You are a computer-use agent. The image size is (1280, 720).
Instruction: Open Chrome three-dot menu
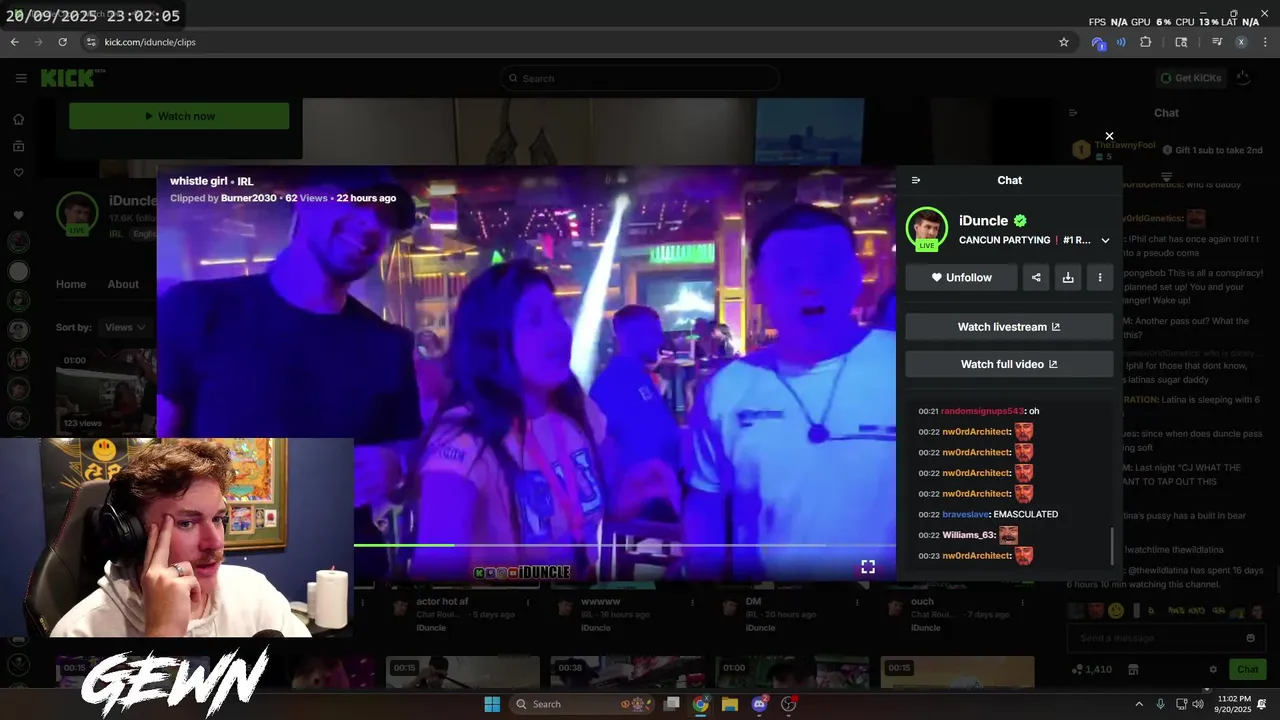click(x=1265, y=42)
